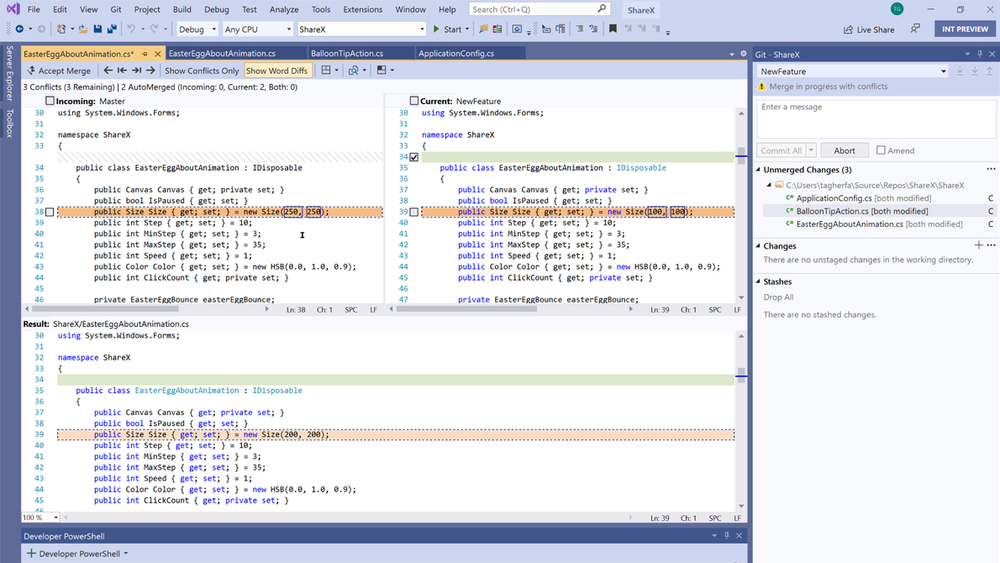This screenshot has width=1000, height=563.
Task: Jump to last conflict arrow
Action: coord(136,70)
